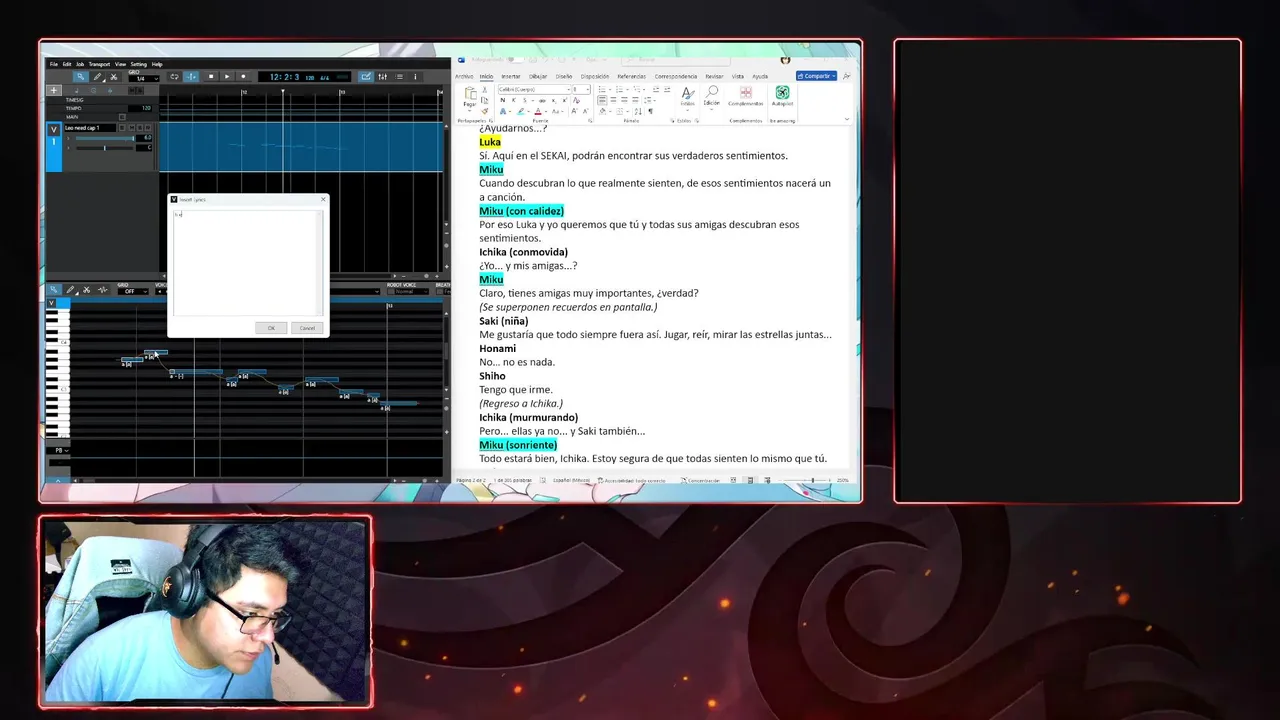Close the Insert Lyrics dialog
This screenshot has width=1280, height=720.
coord(323,200)
